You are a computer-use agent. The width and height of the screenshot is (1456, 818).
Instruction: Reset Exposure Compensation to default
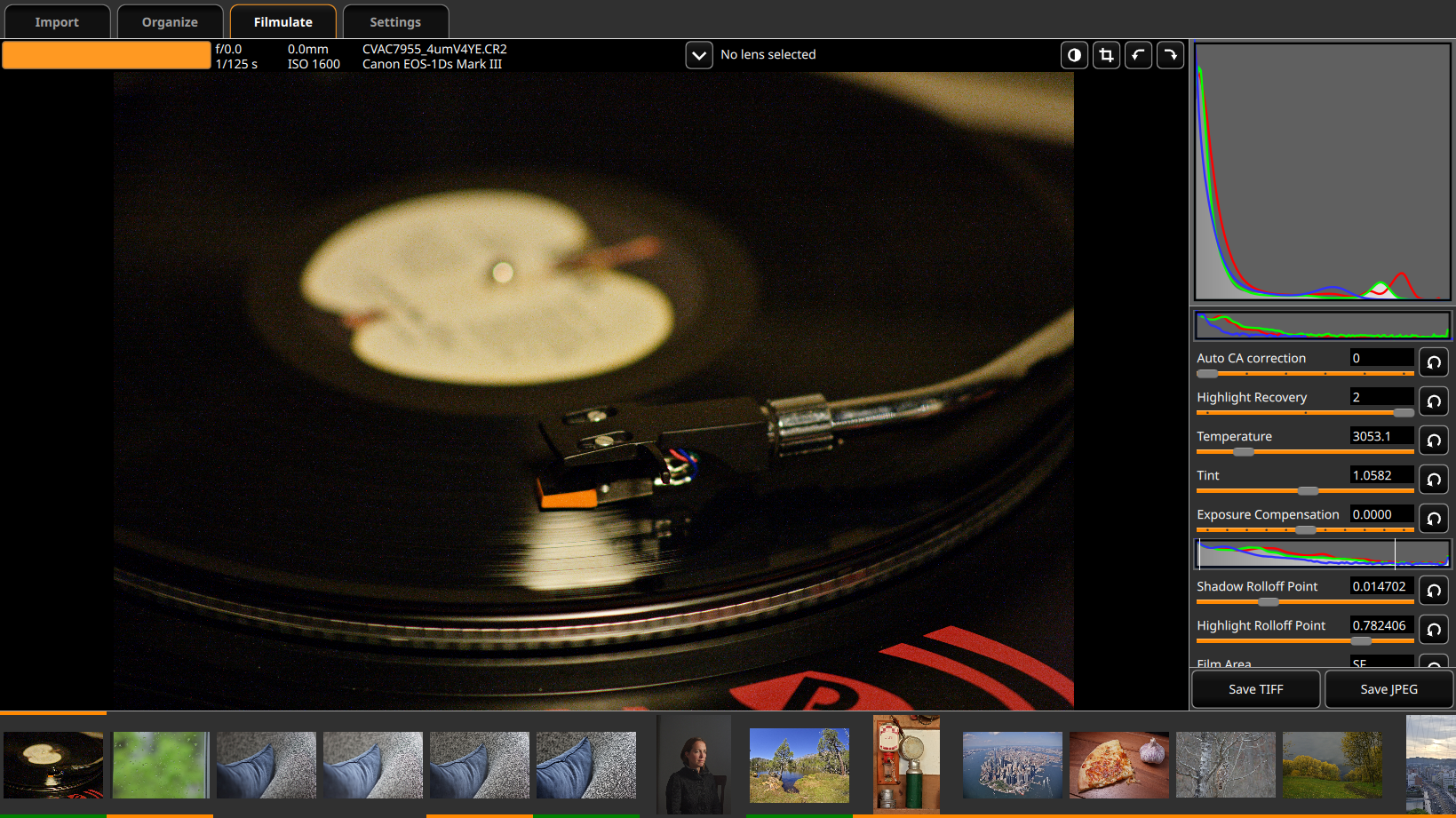[1434, 519]
